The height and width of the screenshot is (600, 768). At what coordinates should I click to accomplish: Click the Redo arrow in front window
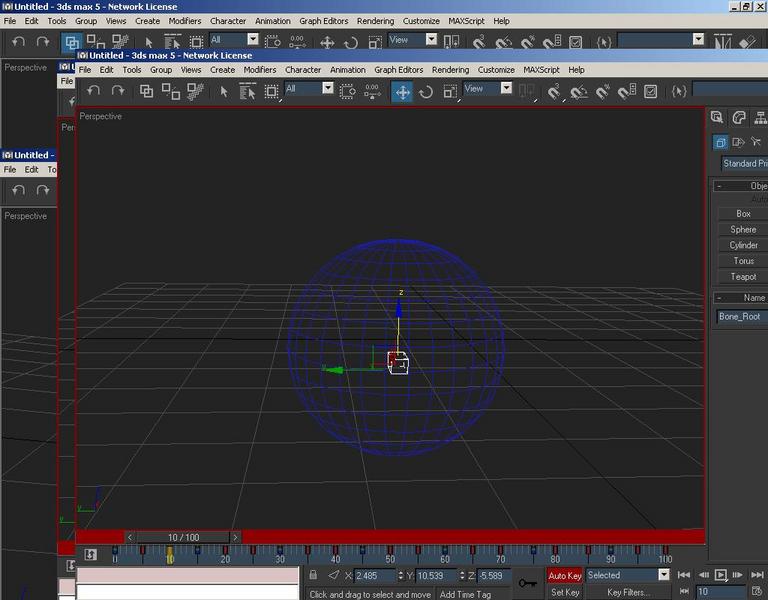(x=118, y=91)
